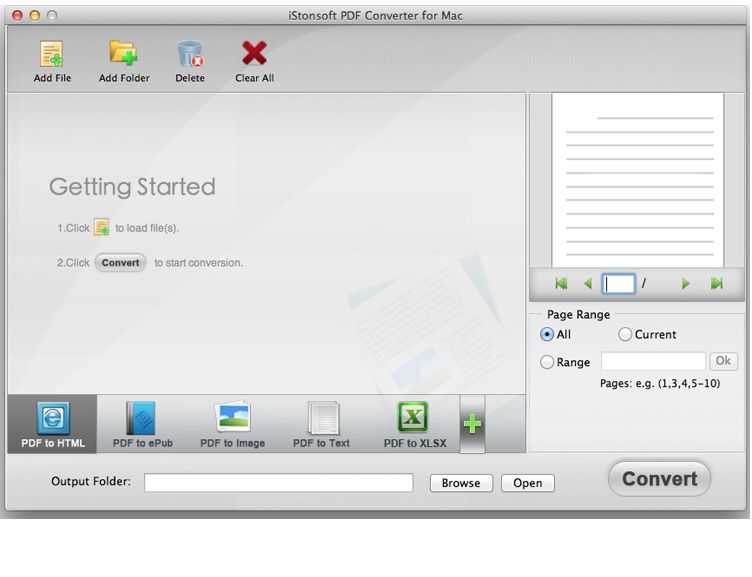752x577 pixels.
Task: Click the large Convert button
Action: pos(659,479)
